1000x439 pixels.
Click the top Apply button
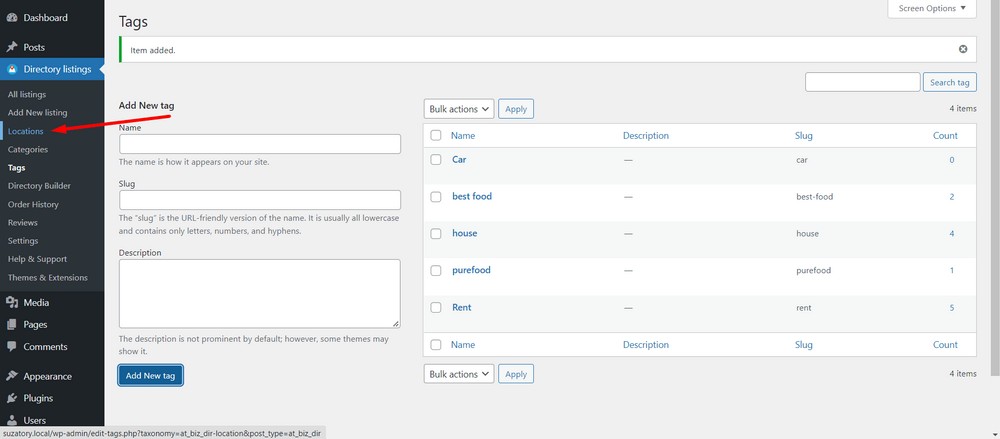pos(516,109)
